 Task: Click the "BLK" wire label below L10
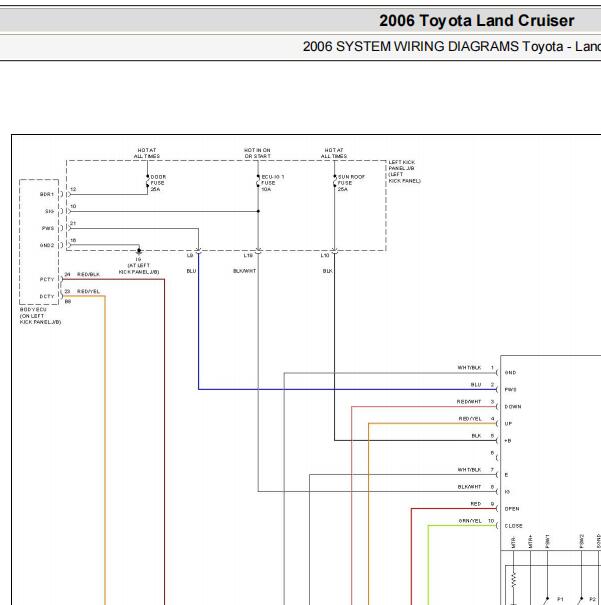tap(328, 271)
